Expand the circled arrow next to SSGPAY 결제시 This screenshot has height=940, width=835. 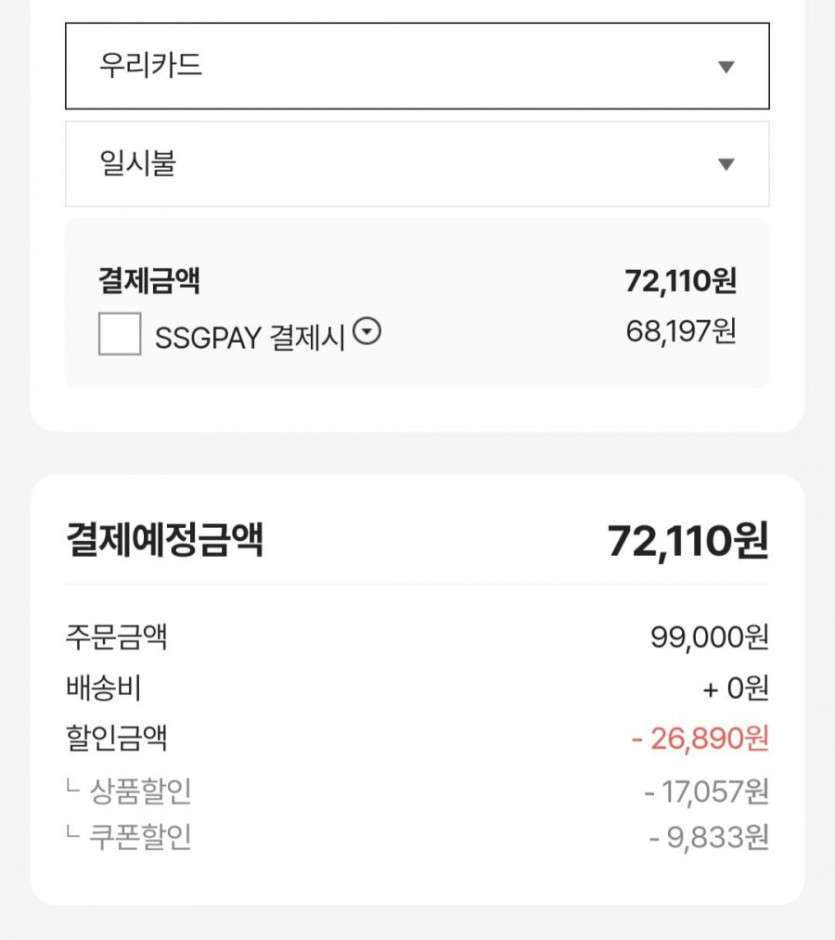click(368, 333)
